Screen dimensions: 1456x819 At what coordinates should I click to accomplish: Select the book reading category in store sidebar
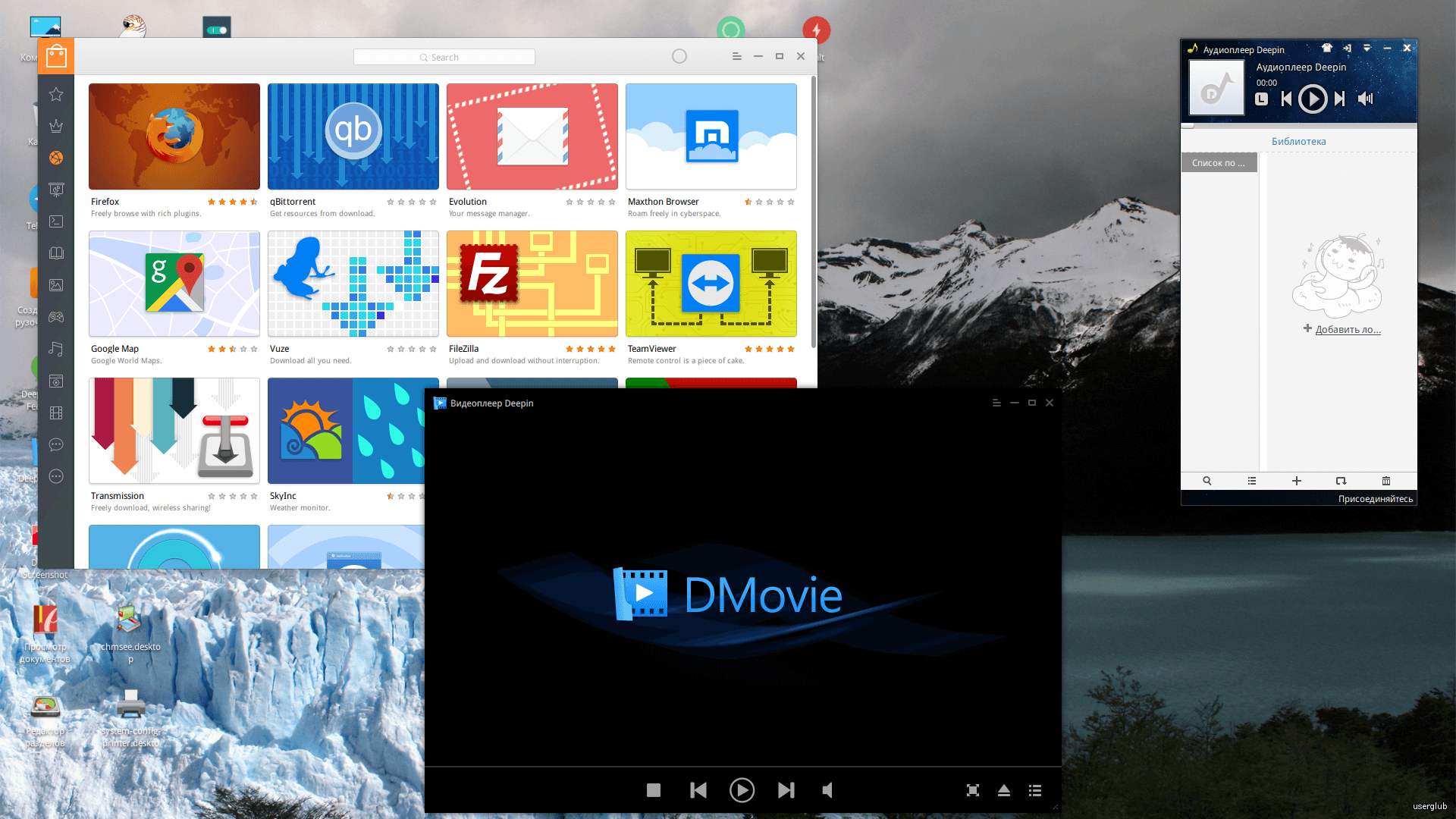56,253
